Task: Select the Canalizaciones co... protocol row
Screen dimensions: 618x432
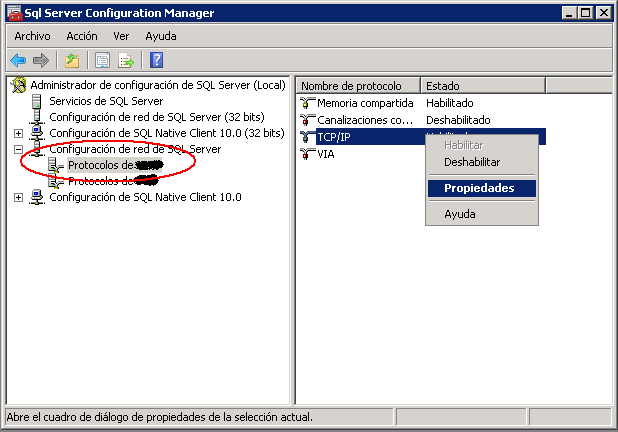Action: (423, 120)
